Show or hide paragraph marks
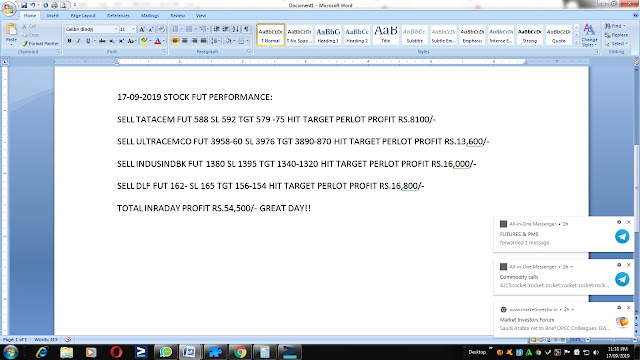Image resolution: width=640 pixels, height=360 pixels. point(246,29)
